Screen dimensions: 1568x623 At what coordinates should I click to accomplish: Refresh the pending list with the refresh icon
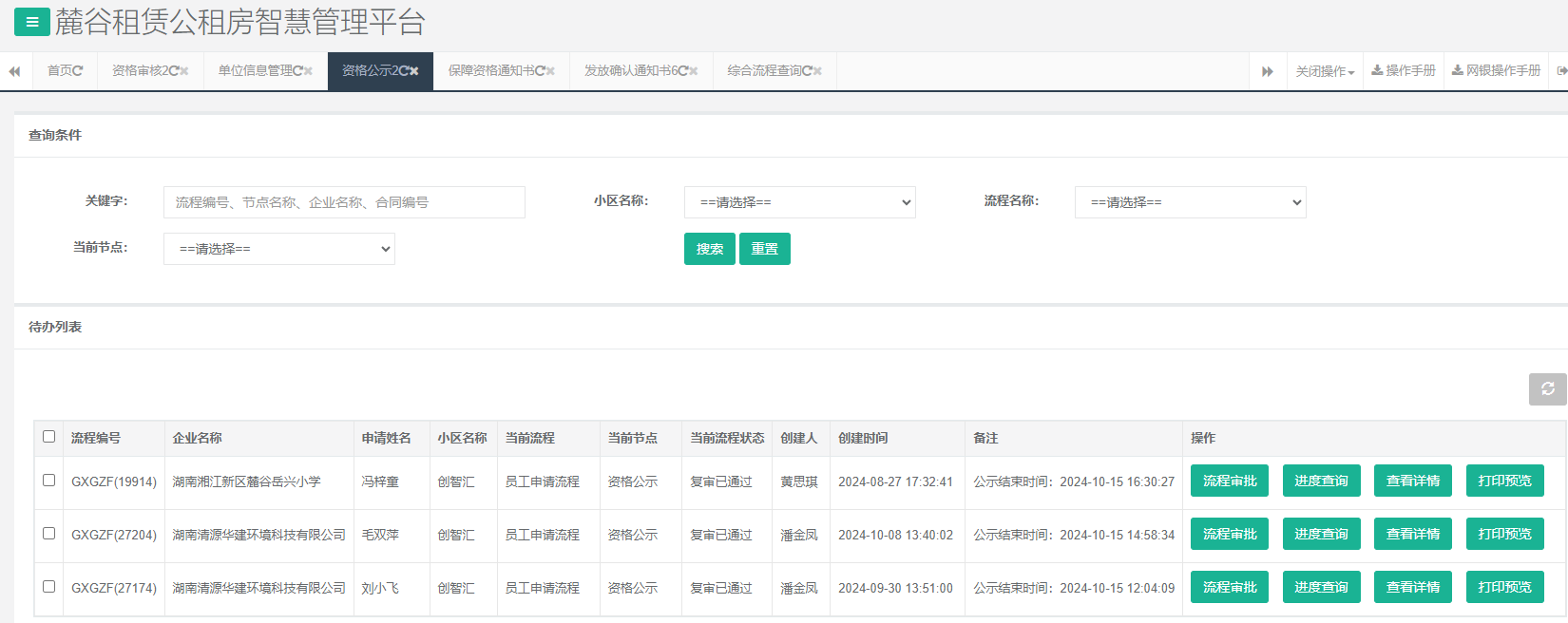coord(1547,388)
